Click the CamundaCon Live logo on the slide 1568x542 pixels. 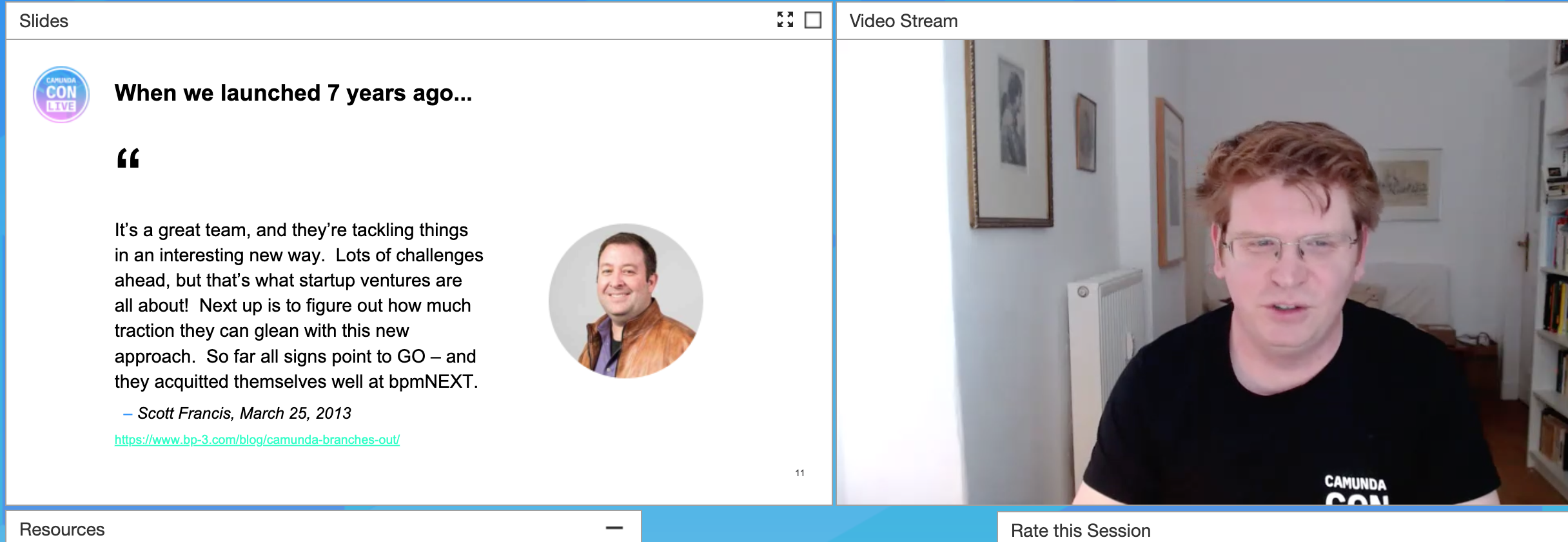61,94
